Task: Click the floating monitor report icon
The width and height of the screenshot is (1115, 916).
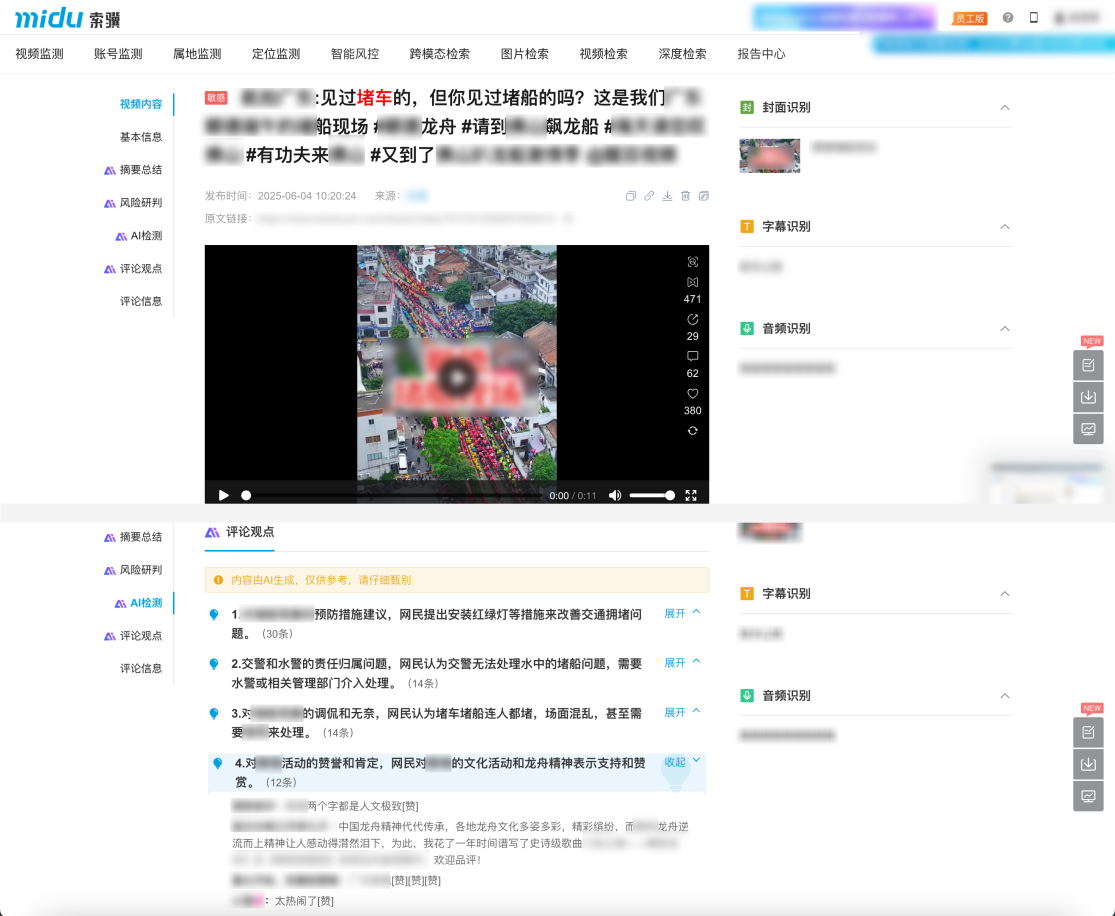Action: (x=1089, y=429)
